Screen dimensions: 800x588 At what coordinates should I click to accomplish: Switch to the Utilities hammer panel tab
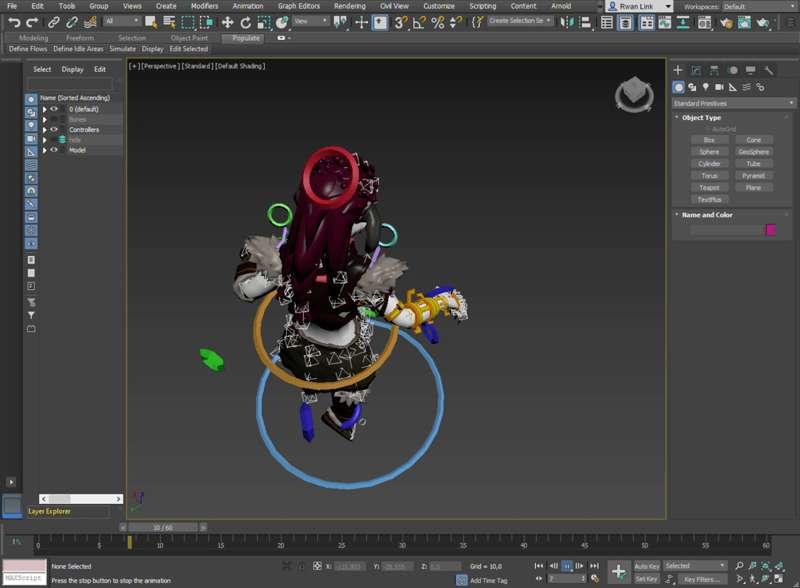tap(769, 70)
